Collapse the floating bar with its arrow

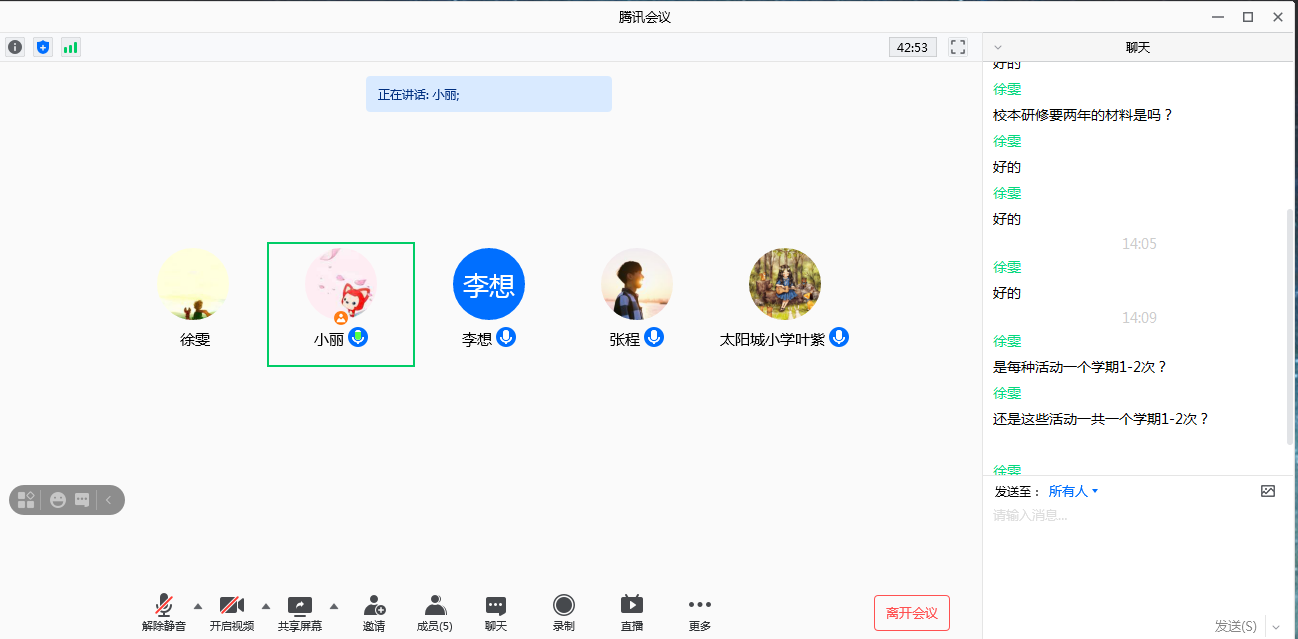108,499
